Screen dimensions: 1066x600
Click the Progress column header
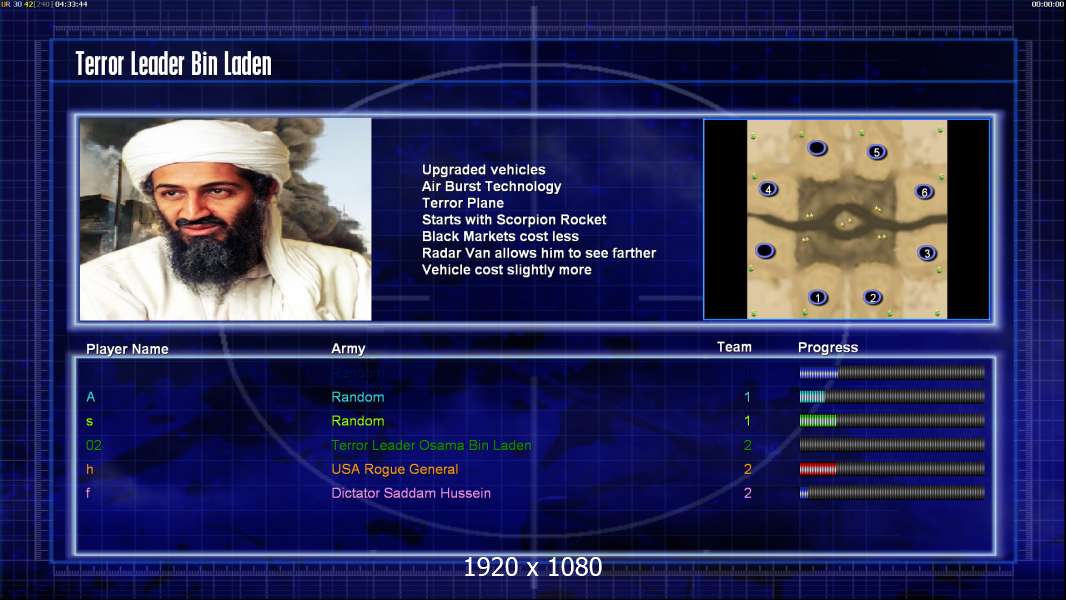click(828, 347)
